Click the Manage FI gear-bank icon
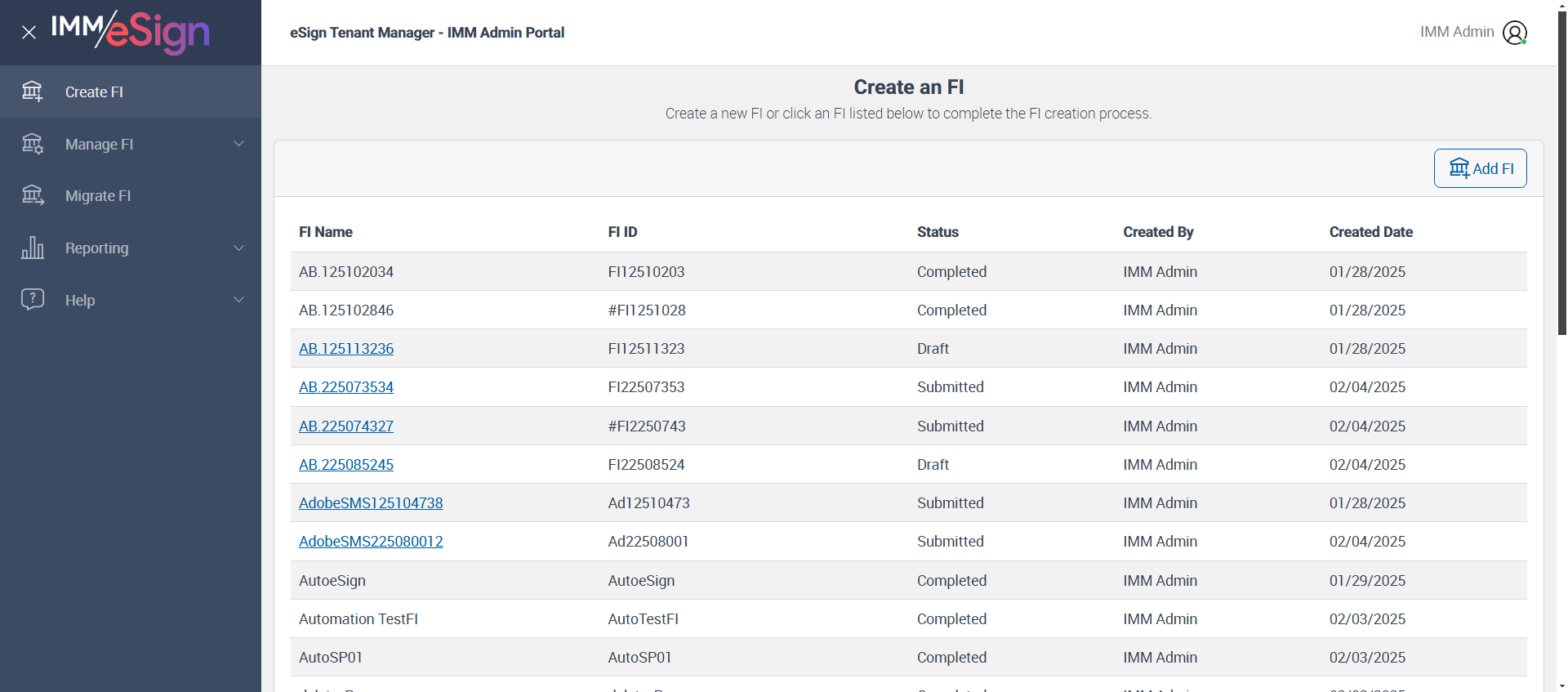Viewport: 1568px width, 692px height. click(33, 144)
